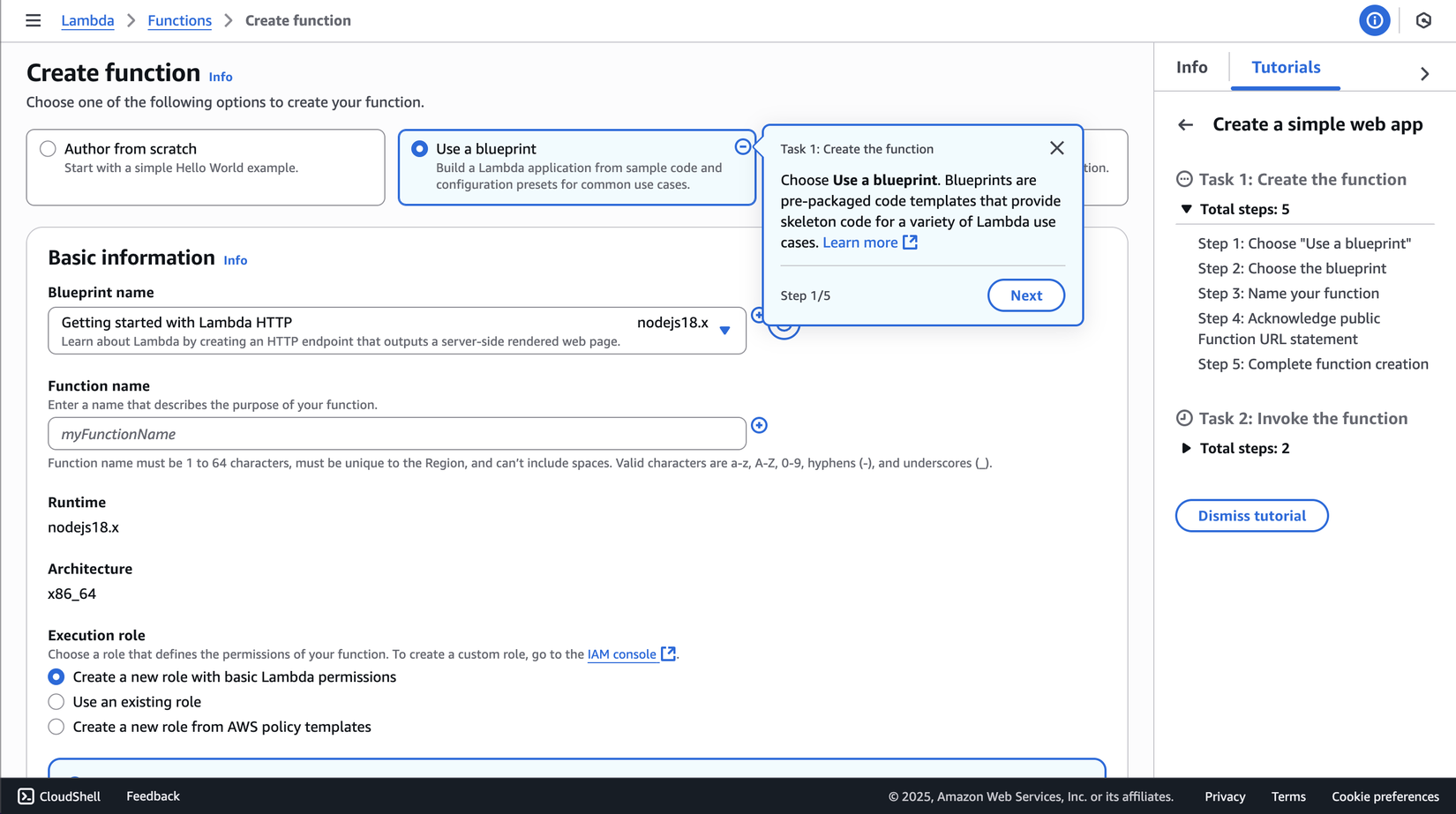Click the plus hotspot beside Function name field

pos(759,425)
